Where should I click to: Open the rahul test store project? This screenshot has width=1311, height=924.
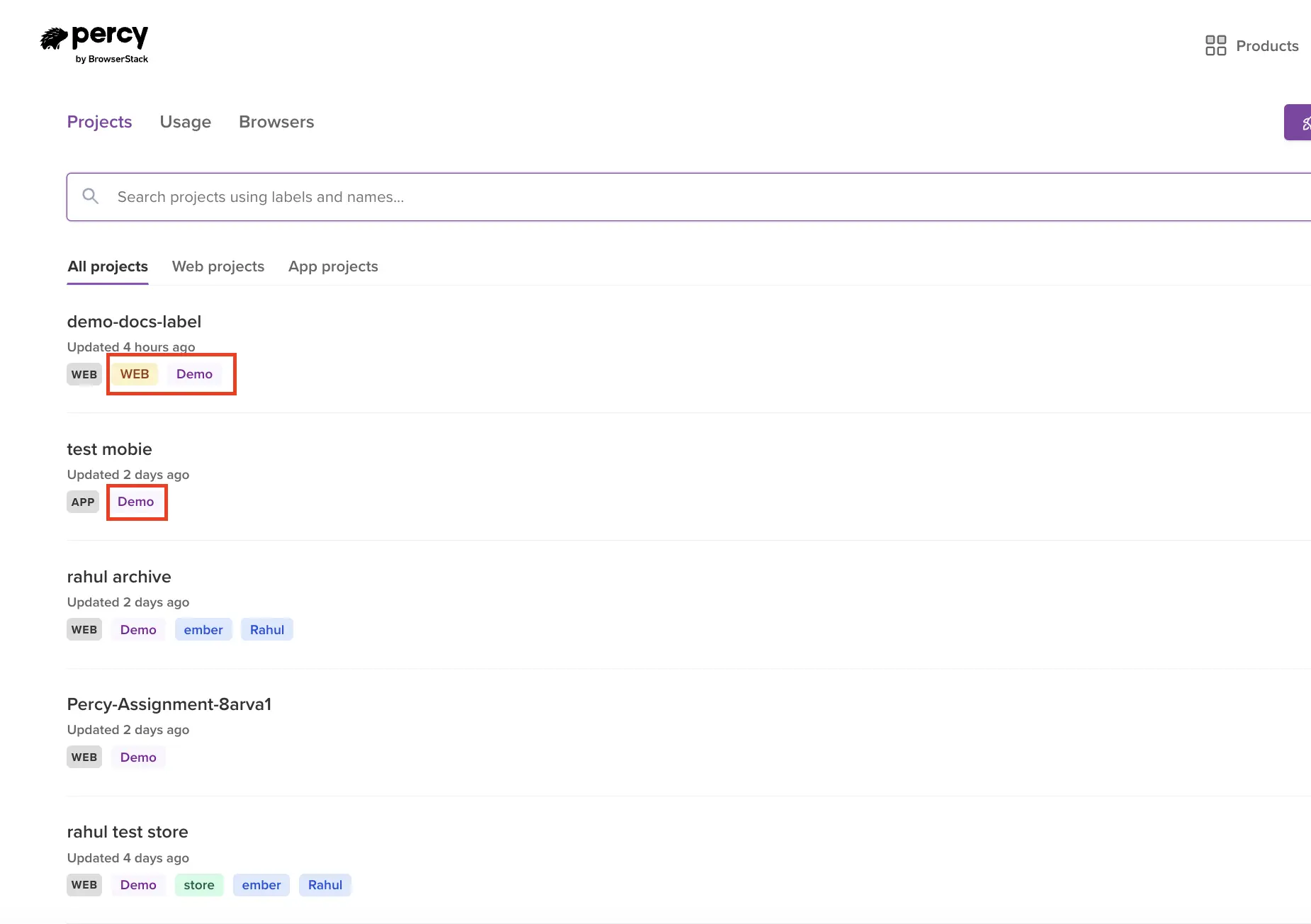128,832
